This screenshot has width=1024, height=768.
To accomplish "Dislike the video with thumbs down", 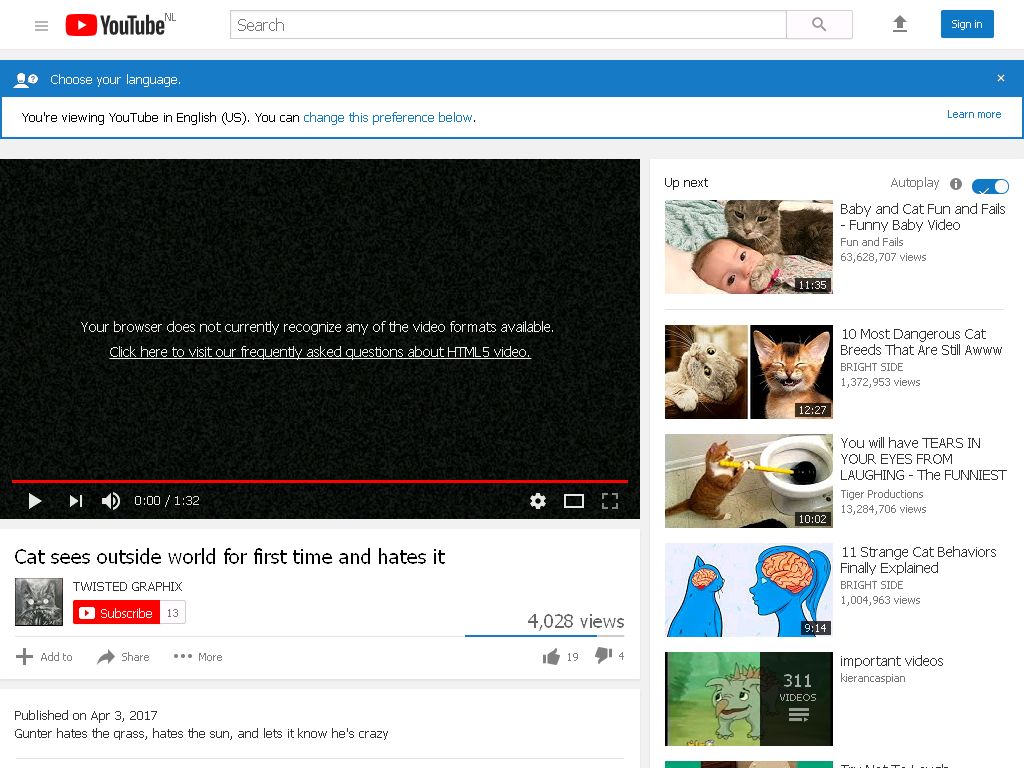I will click(603, 655).
